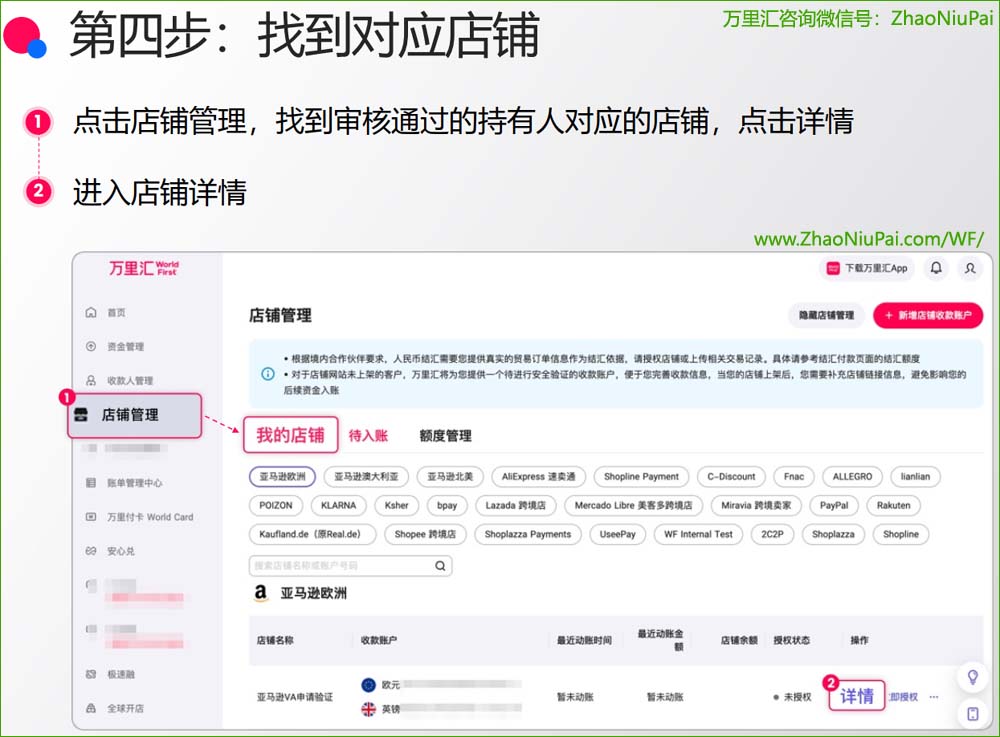The width and height of the screenshot is (1000, 737).
Task: Select the PayPal chip
Action: tap(834, 505)
